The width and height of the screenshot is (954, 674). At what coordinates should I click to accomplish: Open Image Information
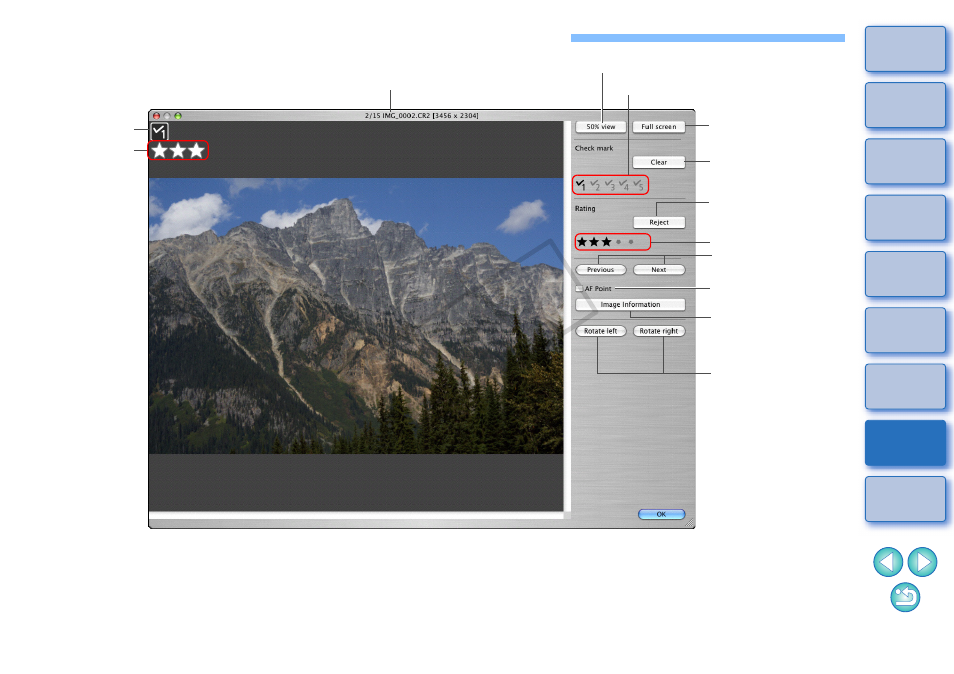pos(630,304)
